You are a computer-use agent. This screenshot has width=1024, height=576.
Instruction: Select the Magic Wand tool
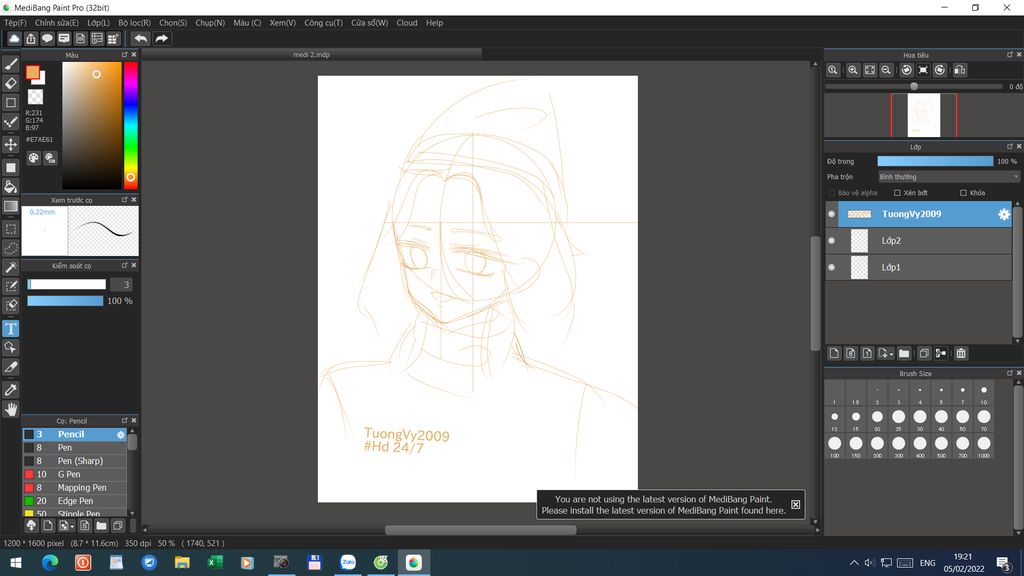click(x=10, y=268)
